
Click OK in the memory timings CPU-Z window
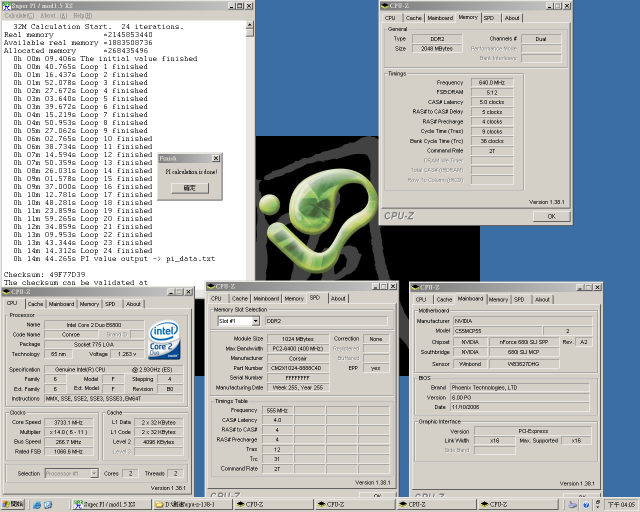[x=551, y=216]
